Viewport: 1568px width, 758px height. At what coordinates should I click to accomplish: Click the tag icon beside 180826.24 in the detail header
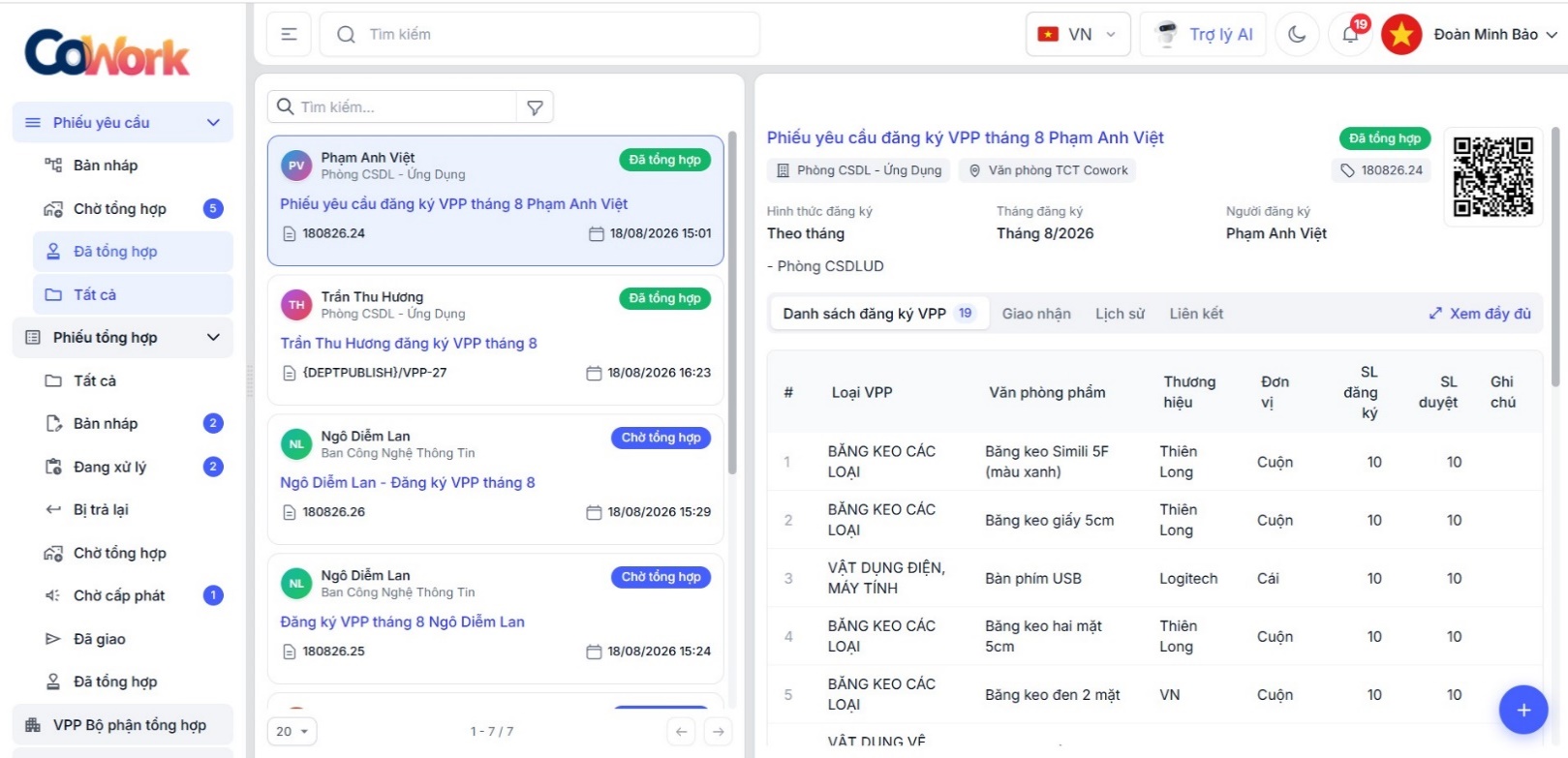1347,170
